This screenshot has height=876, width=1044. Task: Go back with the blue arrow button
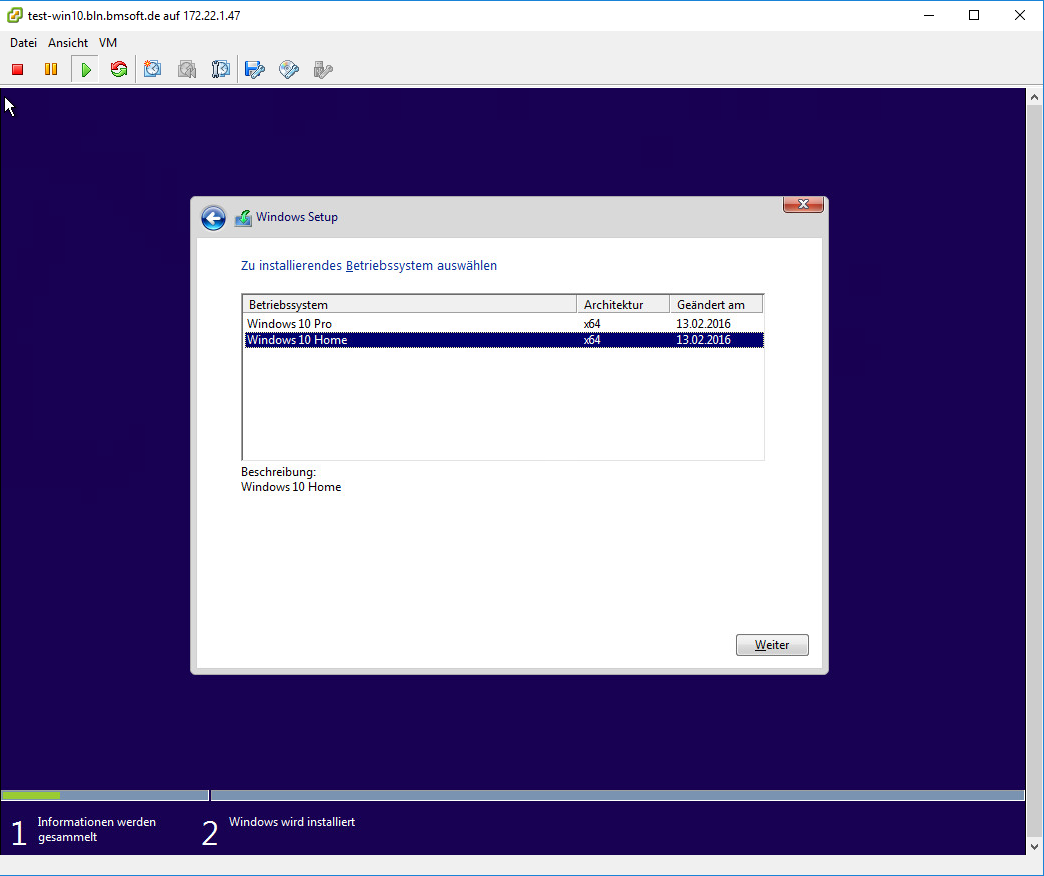(x=213, y=218)
